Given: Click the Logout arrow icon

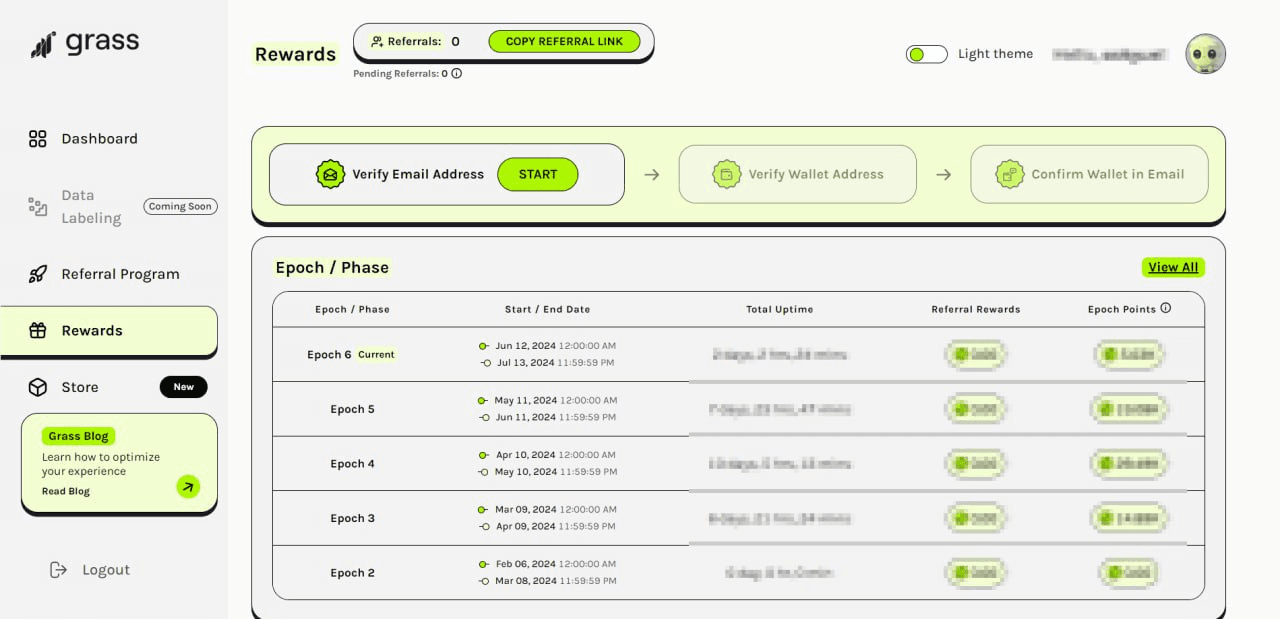Looking at the screenshot, I should coord(59,570).
